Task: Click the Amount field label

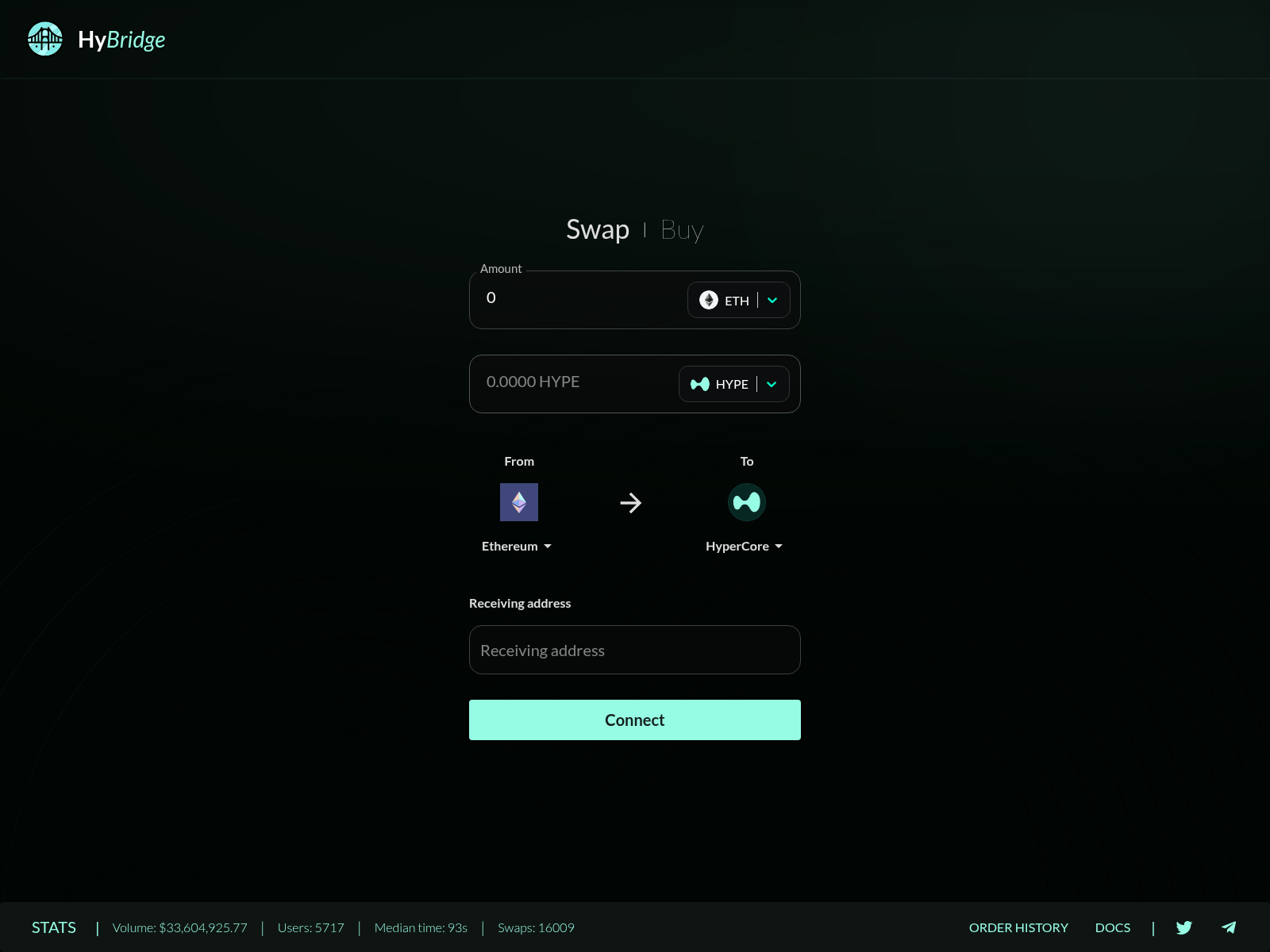Action: click(501, 269)
